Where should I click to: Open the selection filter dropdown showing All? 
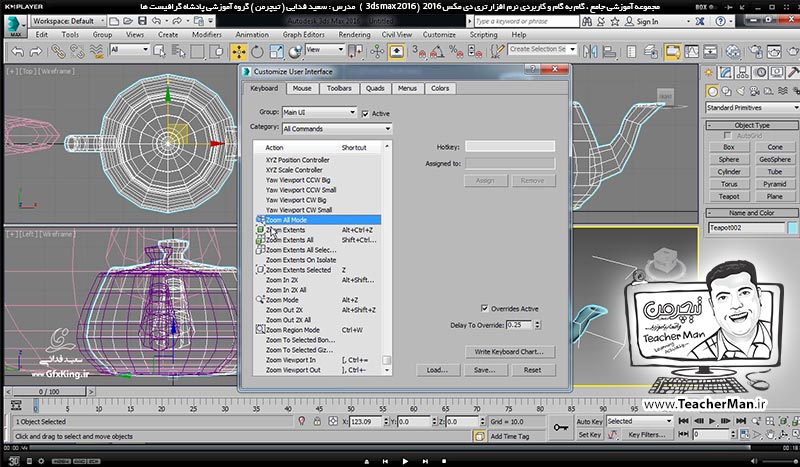130,50
